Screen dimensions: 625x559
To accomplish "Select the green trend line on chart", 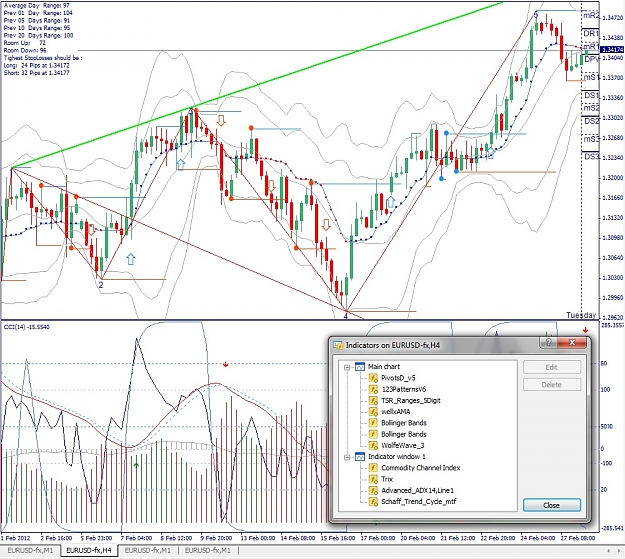I will (x=258, y=84).
